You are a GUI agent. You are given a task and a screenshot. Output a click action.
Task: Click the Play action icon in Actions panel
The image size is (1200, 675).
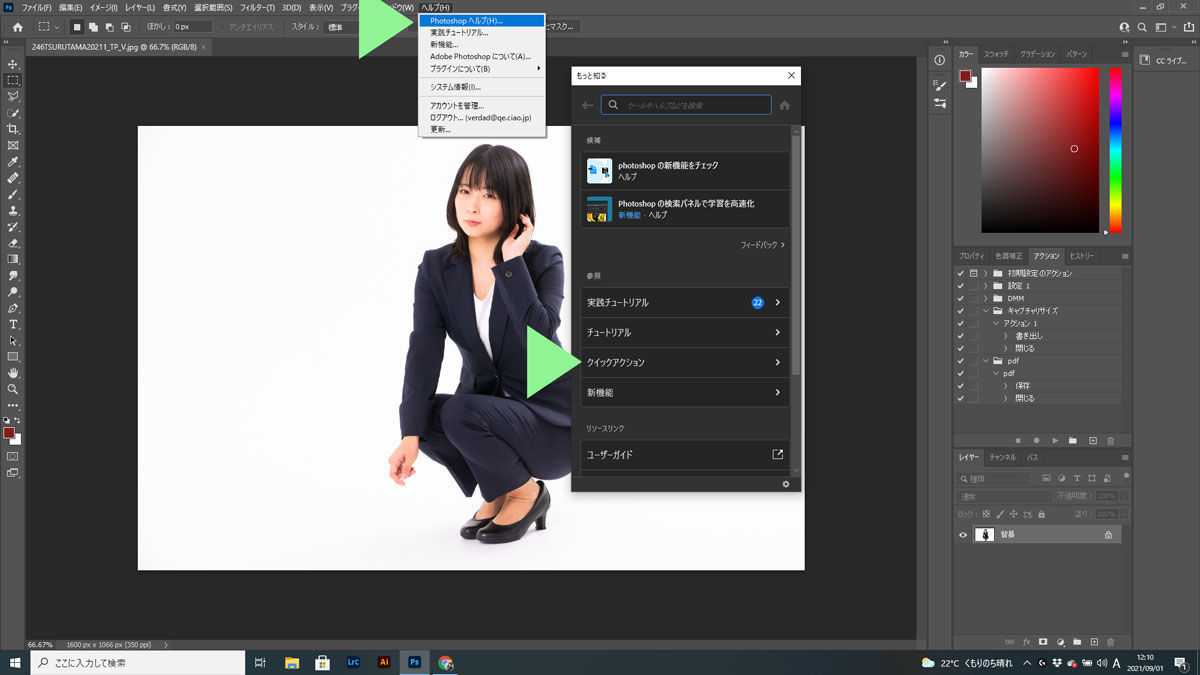coord(1054,440)
